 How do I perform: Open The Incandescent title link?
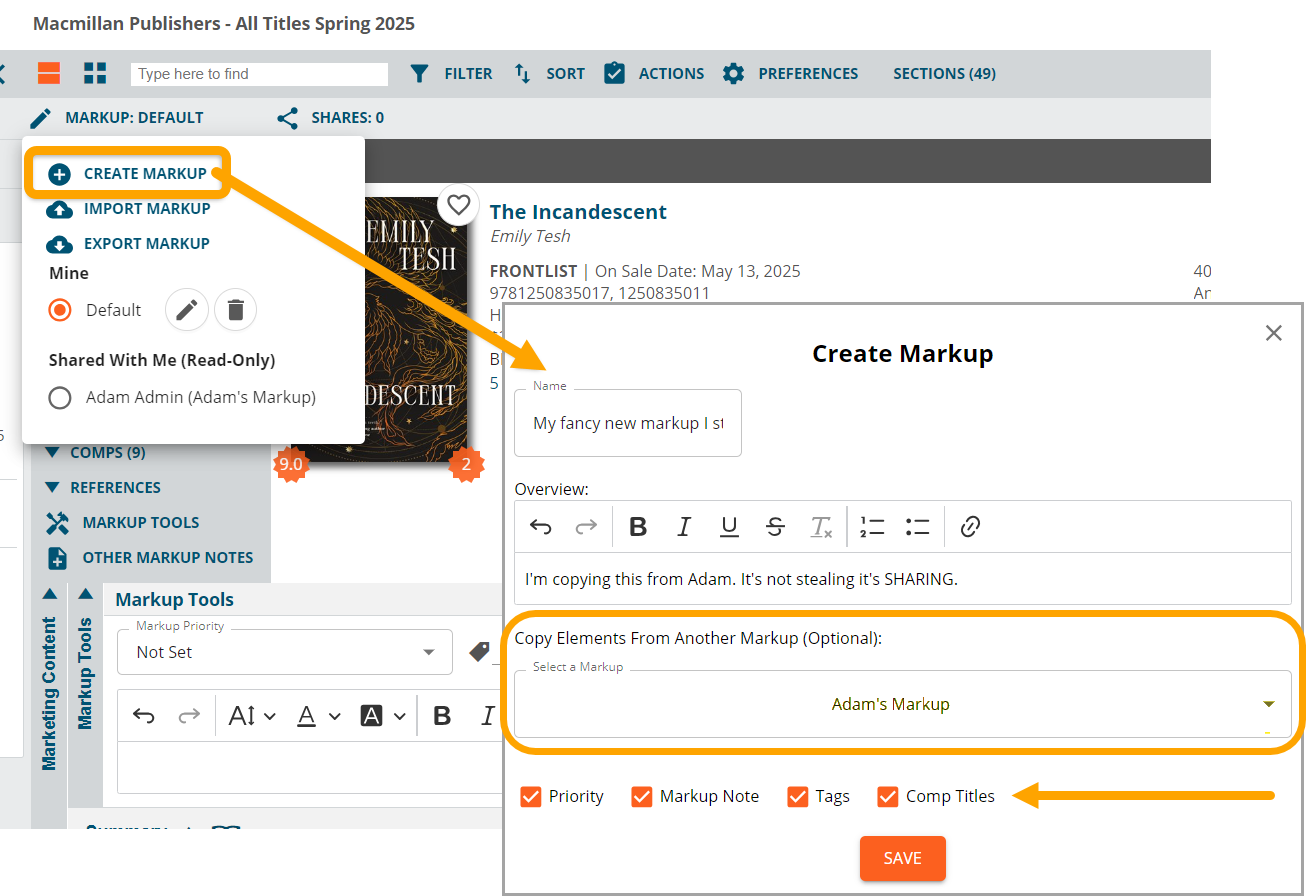[x=578, y=212]
